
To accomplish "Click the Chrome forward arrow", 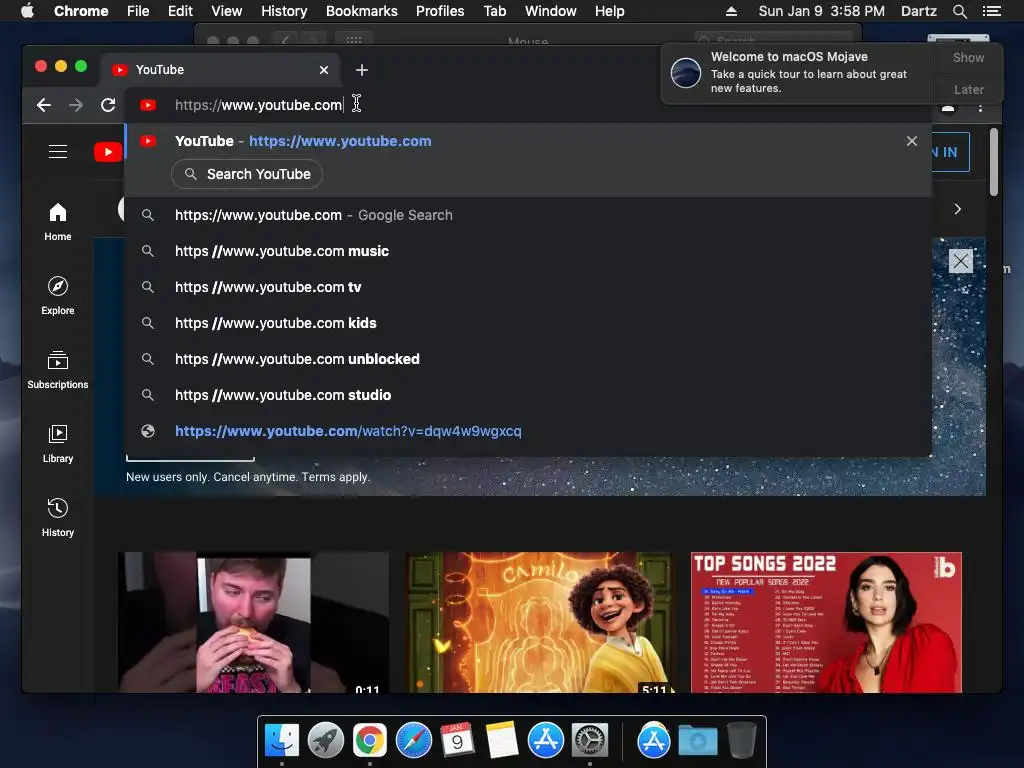I will [76, 105].
